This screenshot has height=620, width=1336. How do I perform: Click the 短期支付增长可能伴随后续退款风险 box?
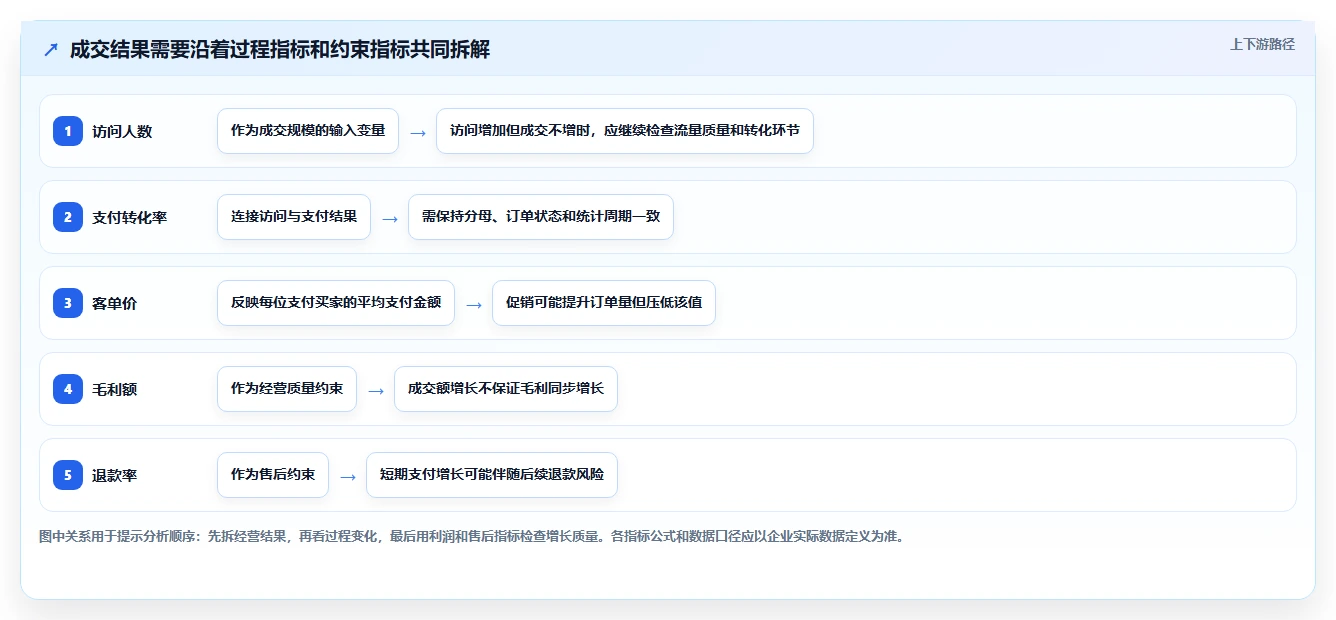pyautogui.click(x=492, y=475)
